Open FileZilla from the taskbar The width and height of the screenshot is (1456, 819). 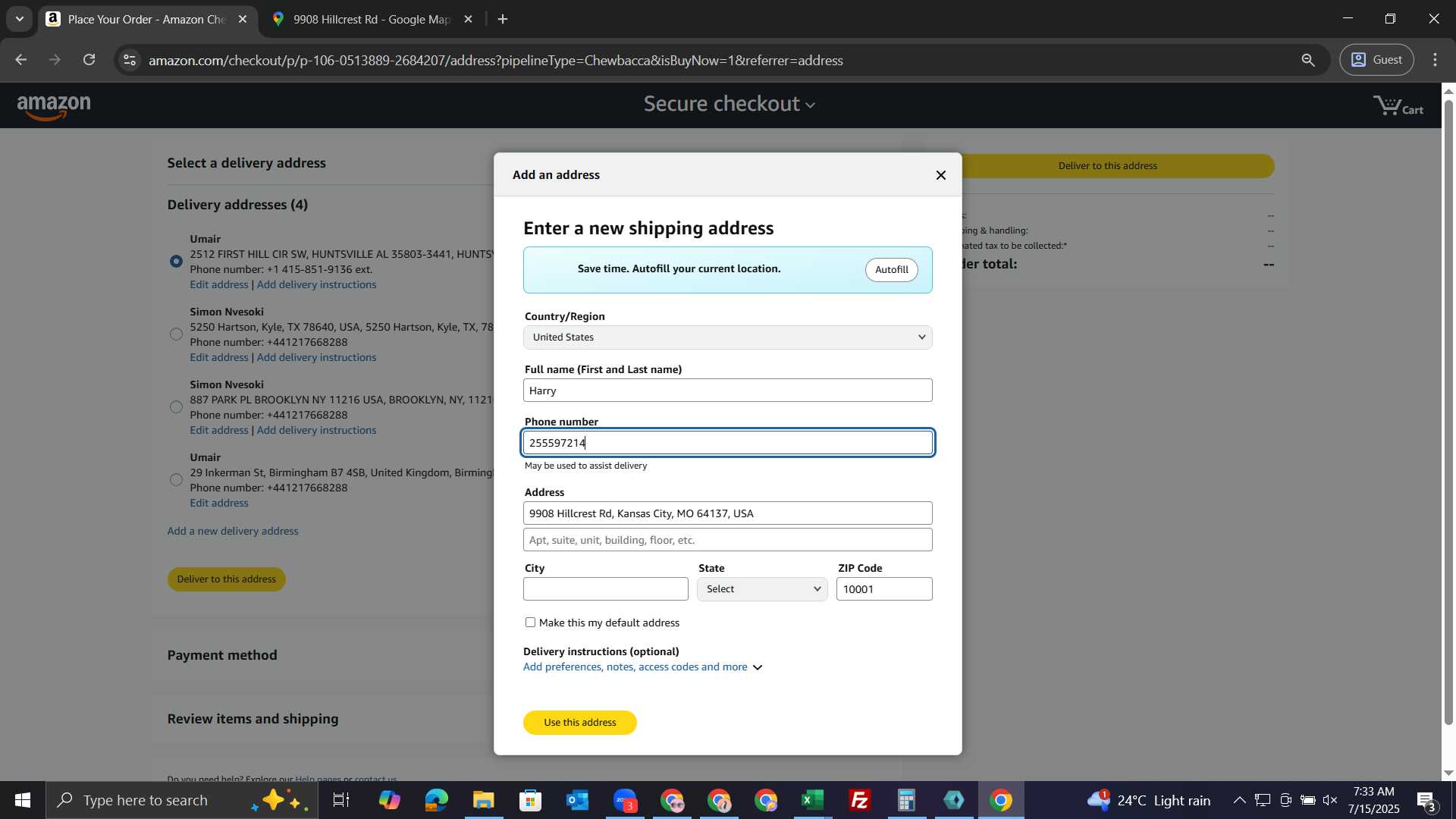860,801
